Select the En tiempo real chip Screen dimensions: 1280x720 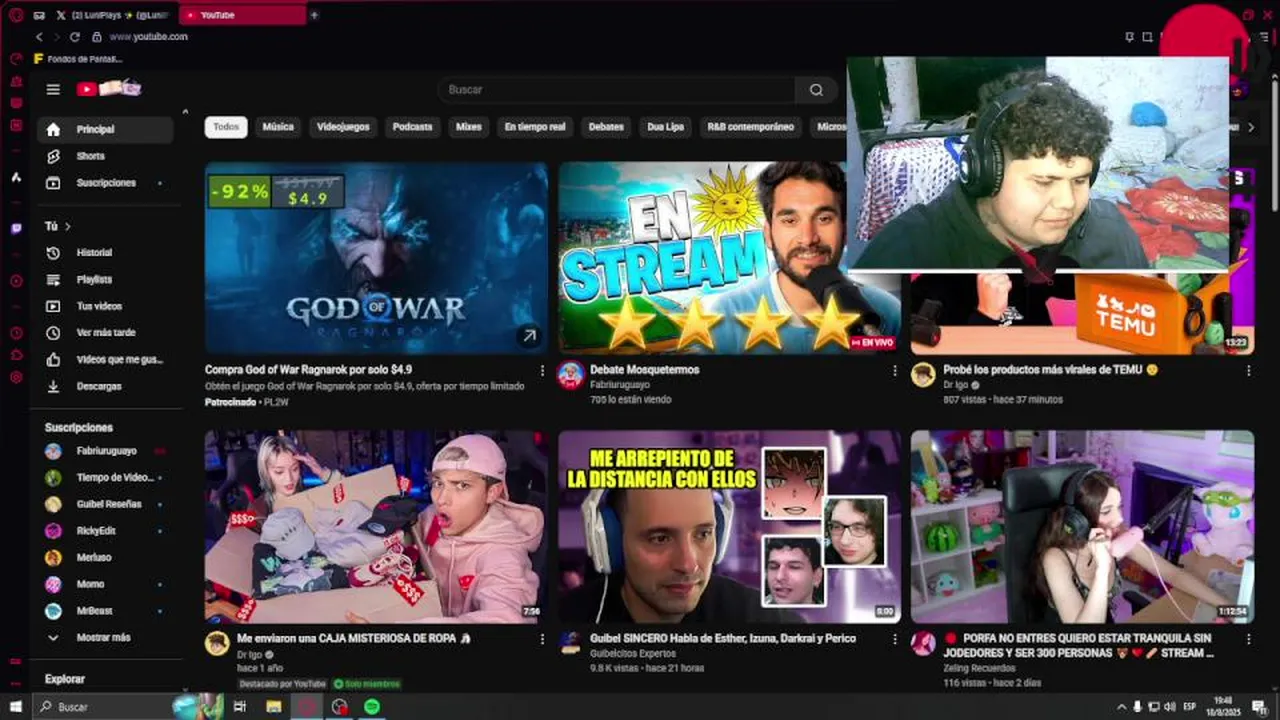tap(535, 127)
